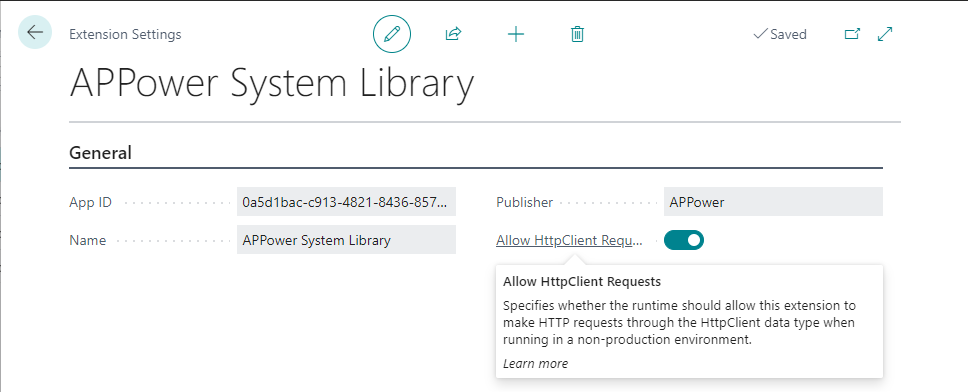Expand the page with the diagonal arrows icon
This screenshot has height=392, width=968.
(x=885, y=34)
